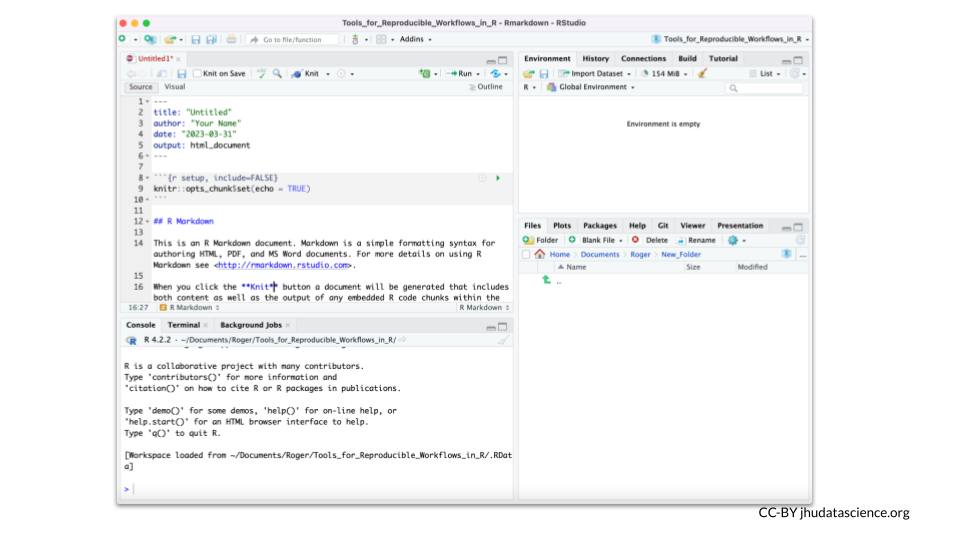Click the Insert new code chunk icon
The height and width of the screenshot is (540, 960).
pos(424,73)
